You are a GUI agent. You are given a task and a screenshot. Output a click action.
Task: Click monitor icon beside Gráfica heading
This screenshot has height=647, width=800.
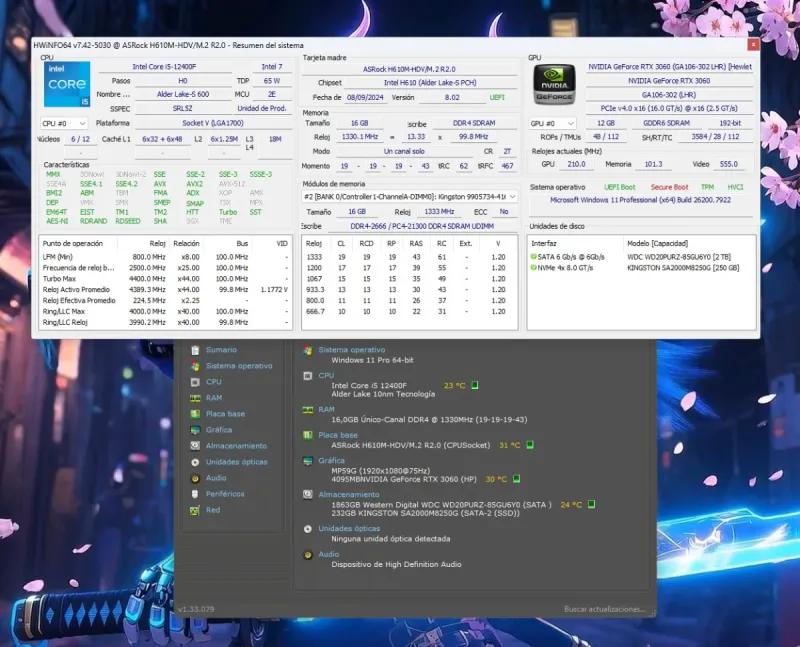click(x=308, y=461)
